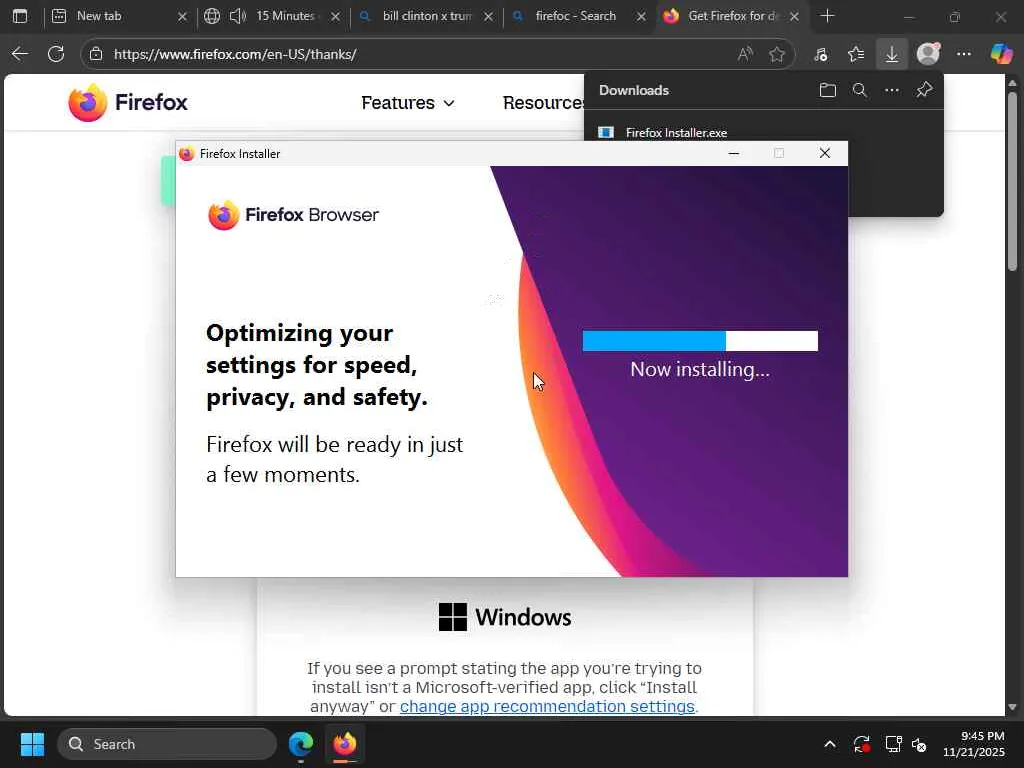
Task: Mute the 15 Minutes tab audio icon
Action: point(238,16)
